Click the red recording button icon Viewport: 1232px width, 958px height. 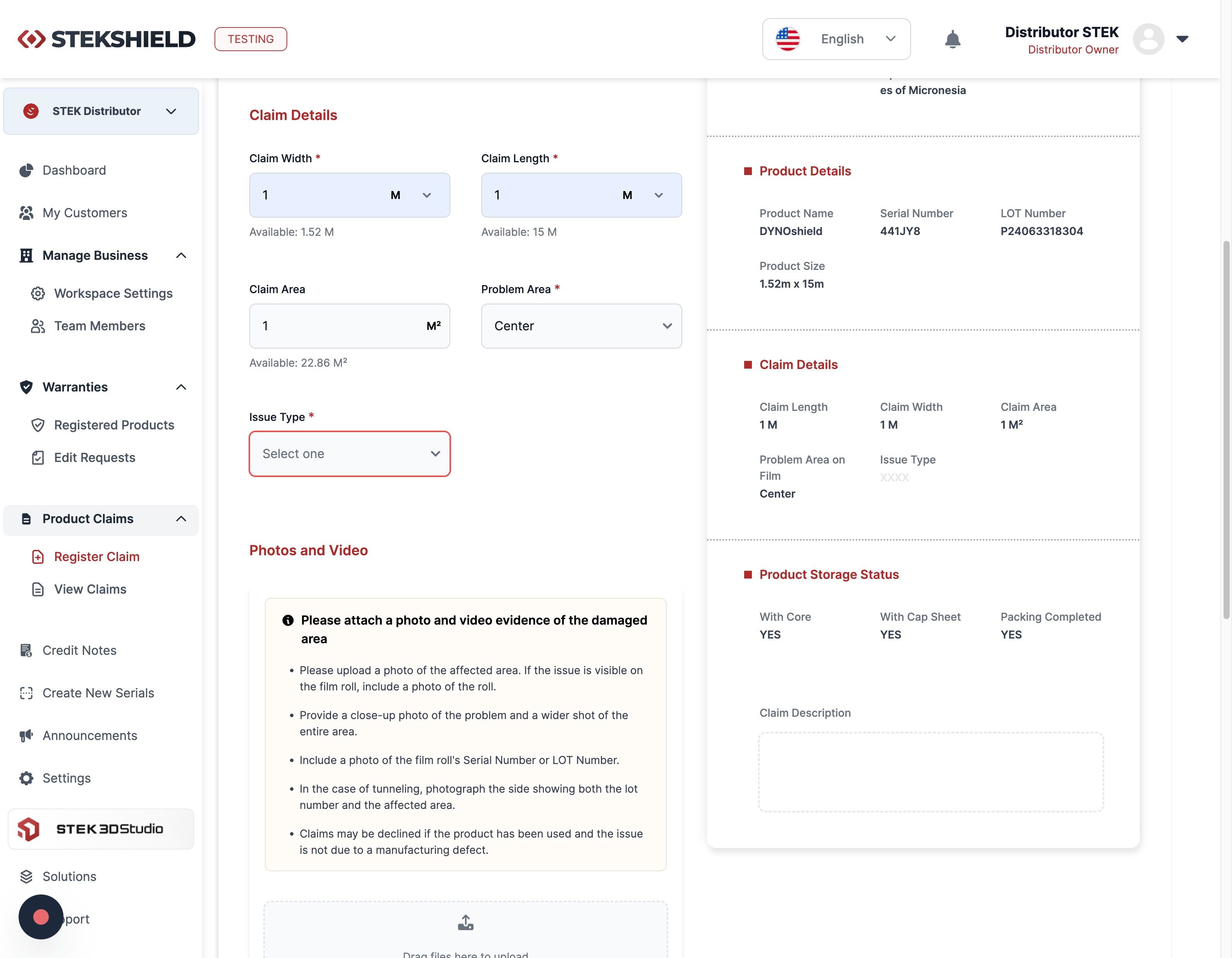41,917
